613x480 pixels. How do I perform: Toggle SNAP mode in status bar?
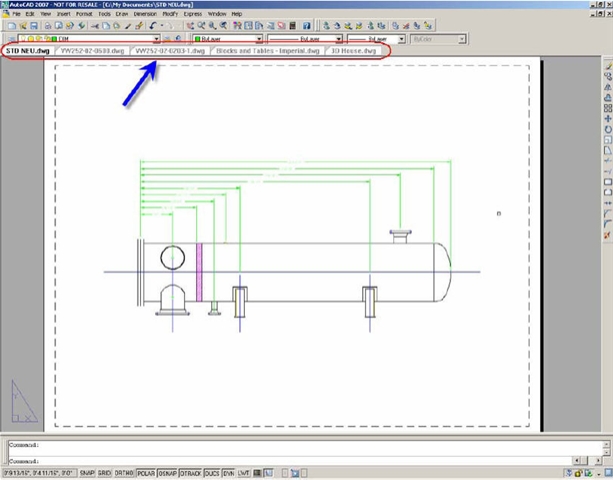click(x=87, y=473)
